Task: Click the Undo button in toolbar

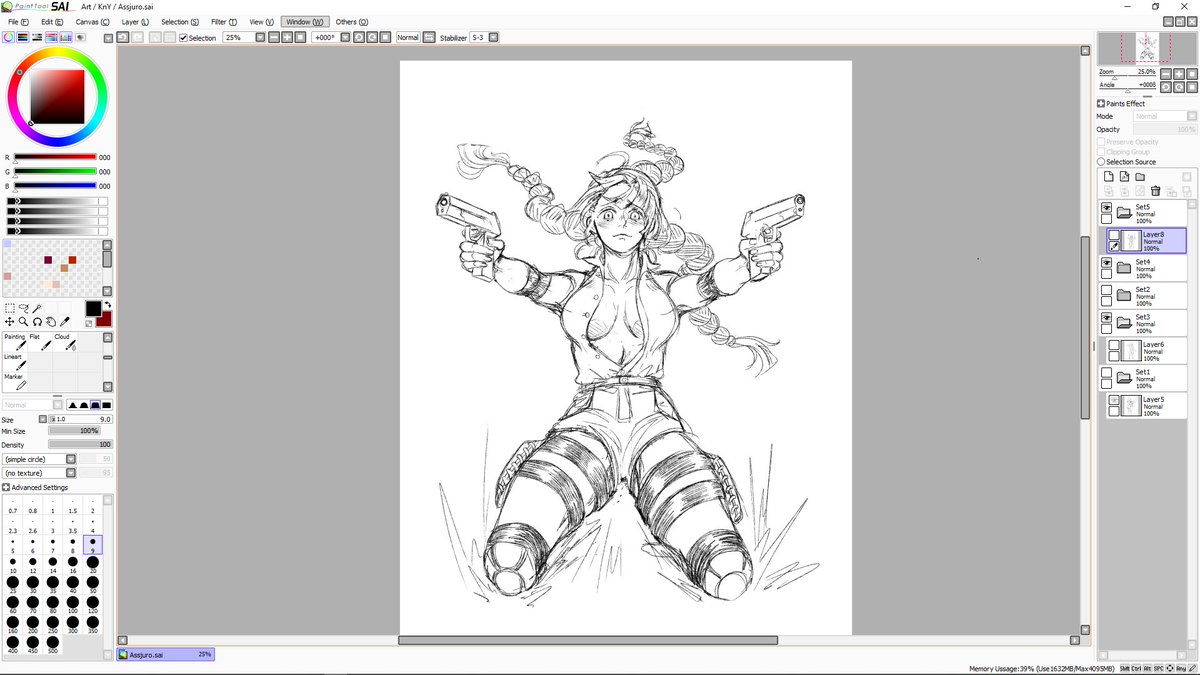Action: (x=122, y=37)
